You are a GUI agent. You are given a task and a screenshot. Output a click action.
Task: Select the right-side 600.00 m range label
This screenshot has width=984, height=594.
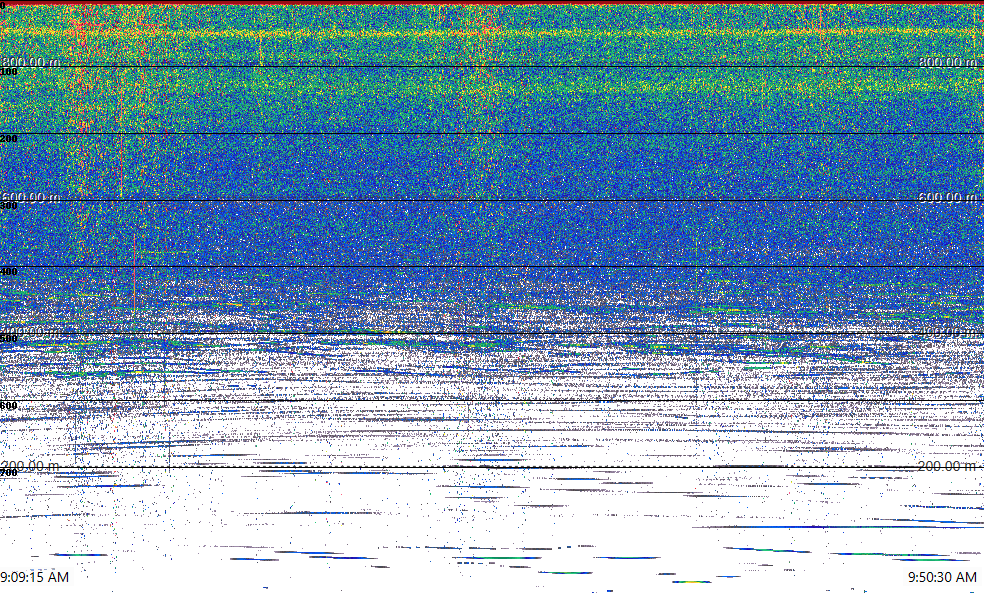click(x=948, y=198)
